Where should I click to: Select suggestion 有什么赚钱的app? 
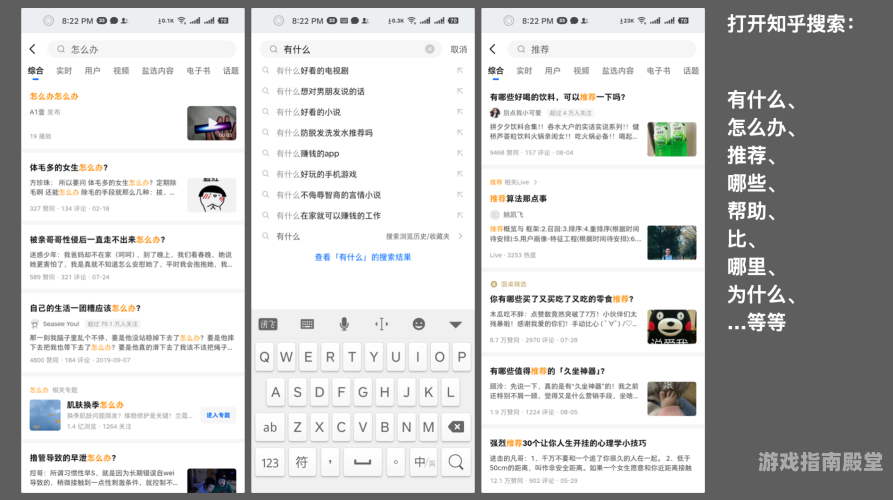308,153
